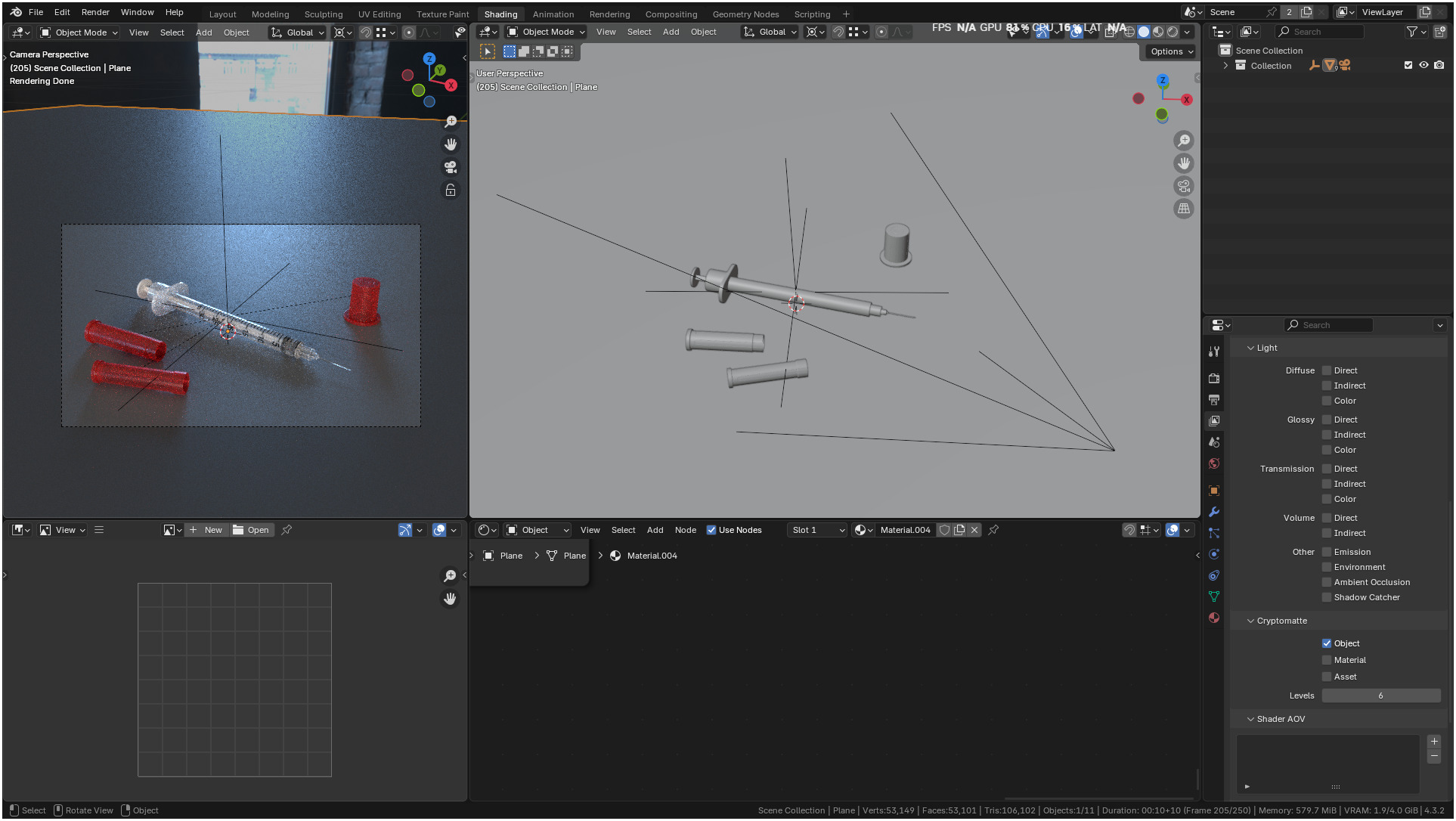Switch to orthographic view with grid icon
The image size is (1456, 821).
pyautogui.click(x=1184, y=209)
